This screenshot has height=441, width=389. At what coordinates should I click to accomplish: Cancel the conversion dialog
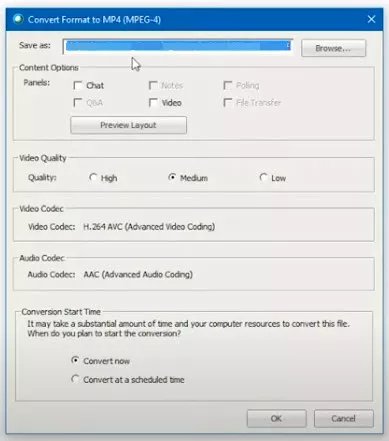[x=343, y=418]
